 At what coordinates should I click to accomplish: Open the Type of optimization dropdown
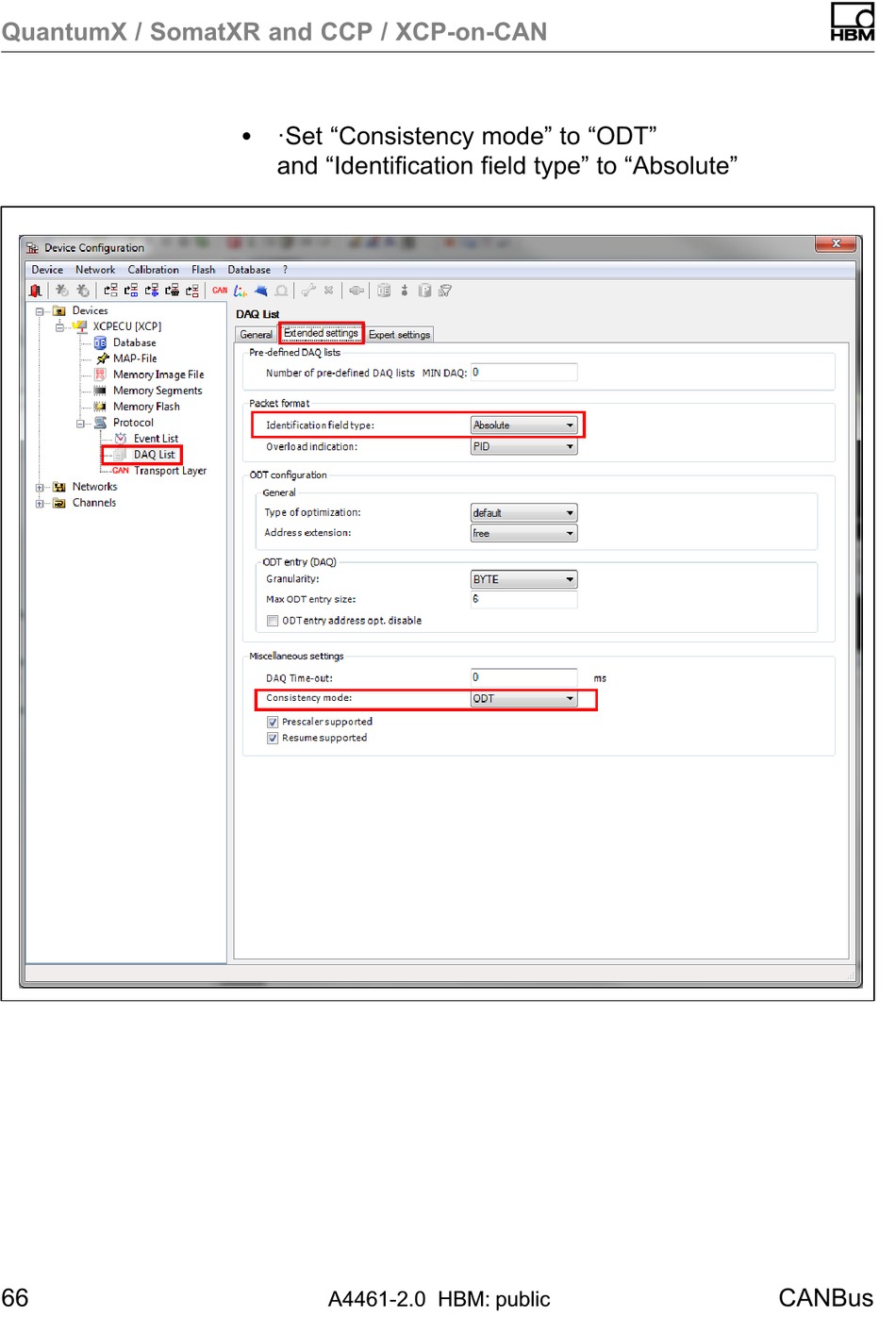(x=523, y=513)
